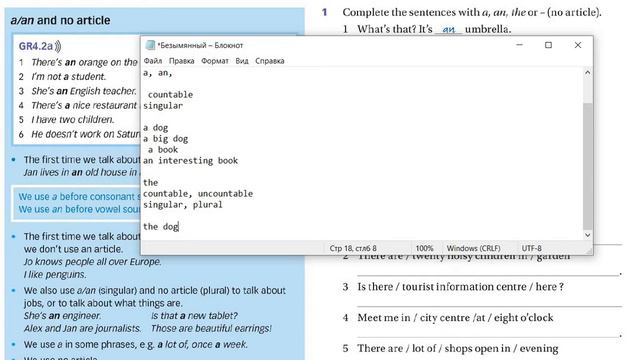The height and width of the screenshot is (360, 640).
Task: Open the Правка menu in Notepad
Action: pyautogui.click(x=182, y=61)
